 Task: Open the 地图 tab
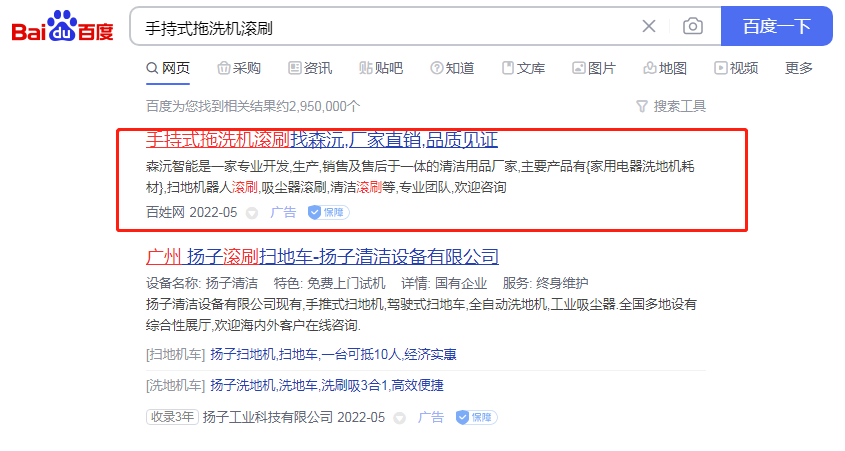click(x=664, y=68)
